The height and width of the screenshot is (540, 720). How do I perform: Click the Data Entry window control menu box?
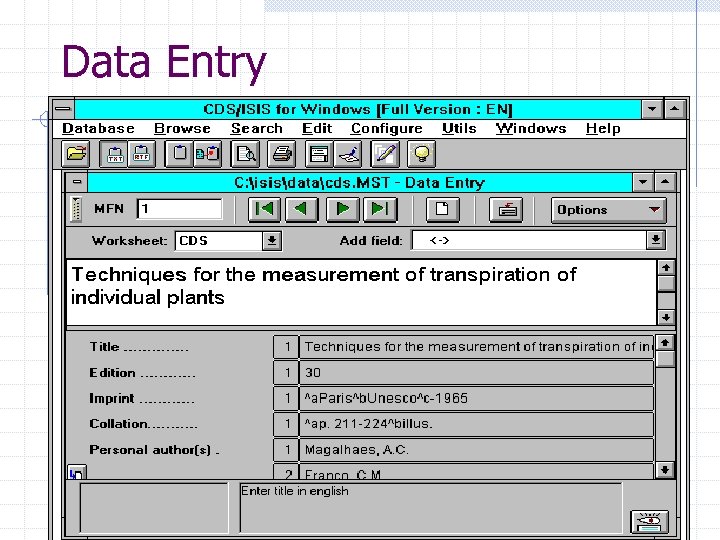(x=77, y=182)
